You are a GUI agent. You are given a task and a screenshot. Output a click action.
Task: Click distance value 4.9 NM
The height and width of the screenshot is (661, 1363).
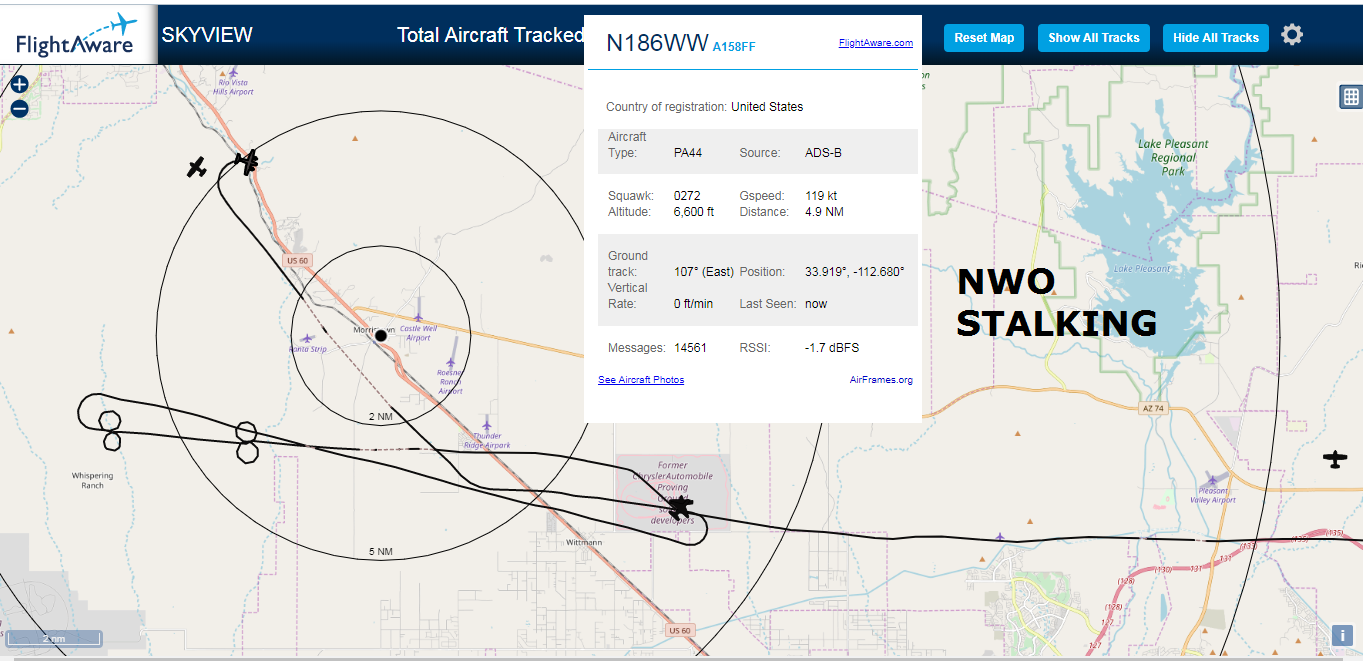coord(824,212)
